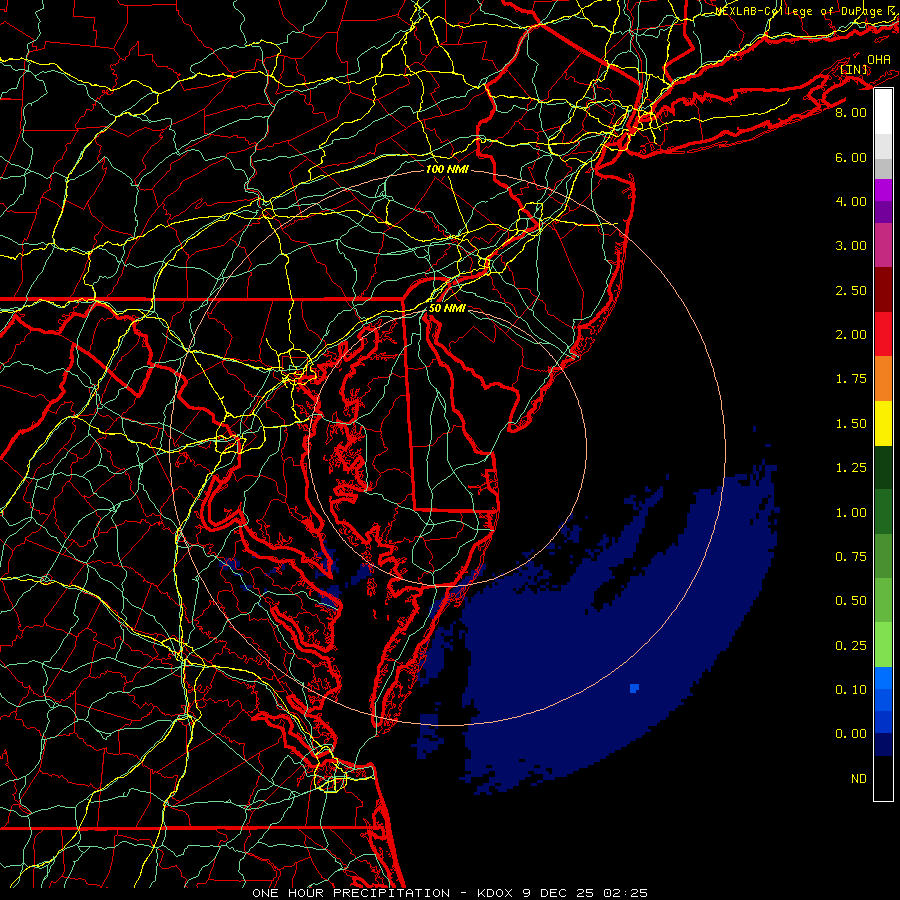Click the lighter blue pixel in offshore precipitation
This screenshot has height=900, width=900.
634,688
